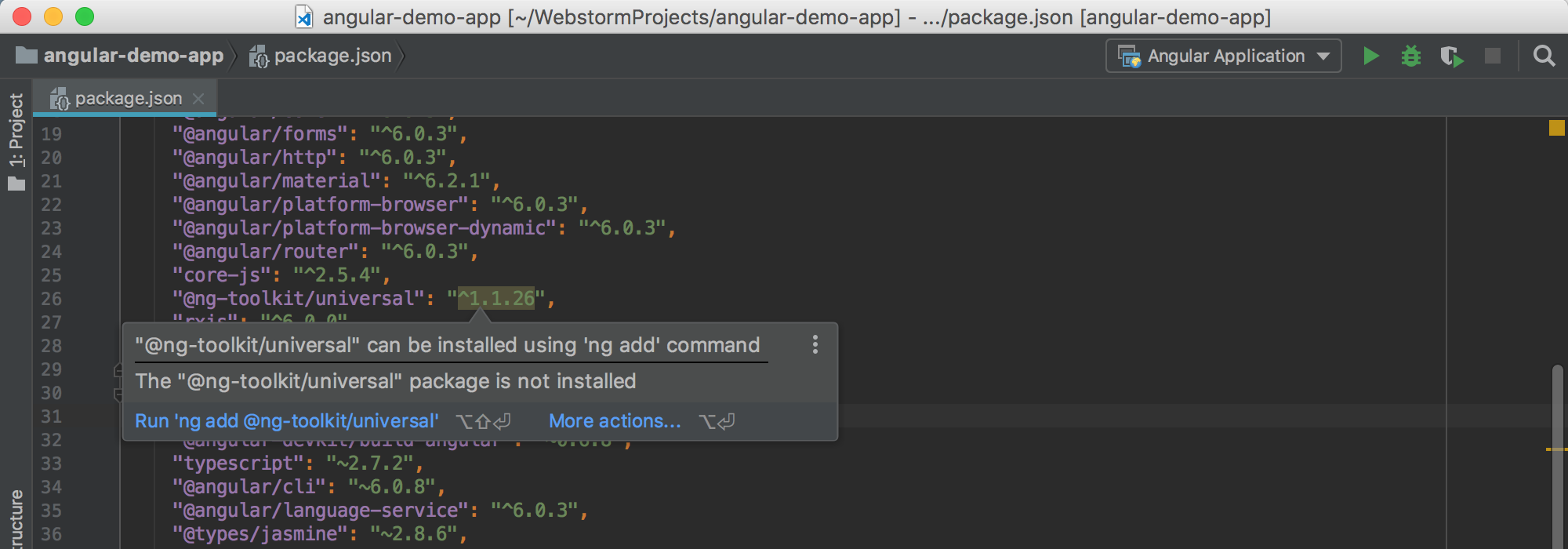Screen dimensions: 1568x549
Task: Click the "@angular/cli" devDependency line
Action: pyautogui.click(x=309, y=487)
